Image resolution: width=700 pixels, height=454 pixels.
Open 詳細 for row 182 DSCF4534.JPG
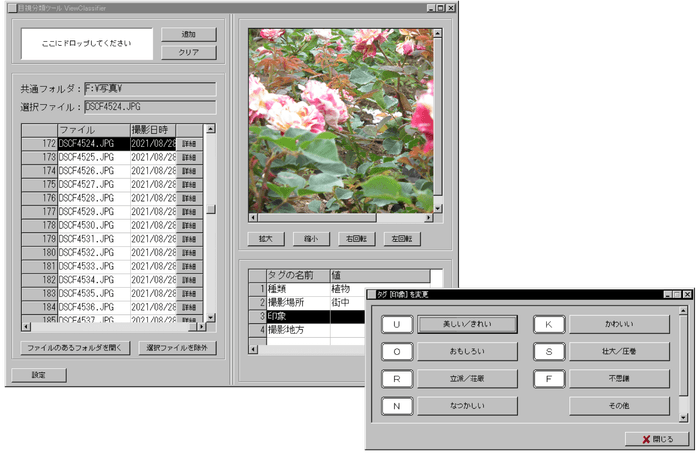pos(189,280)
